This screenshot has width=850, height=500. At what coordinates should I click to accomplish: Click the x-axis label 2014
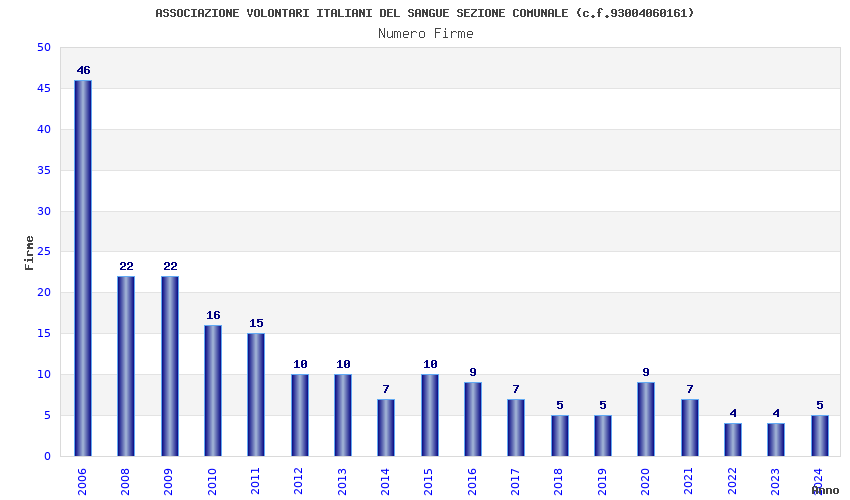pyautogui.click(x=385, y=482)
